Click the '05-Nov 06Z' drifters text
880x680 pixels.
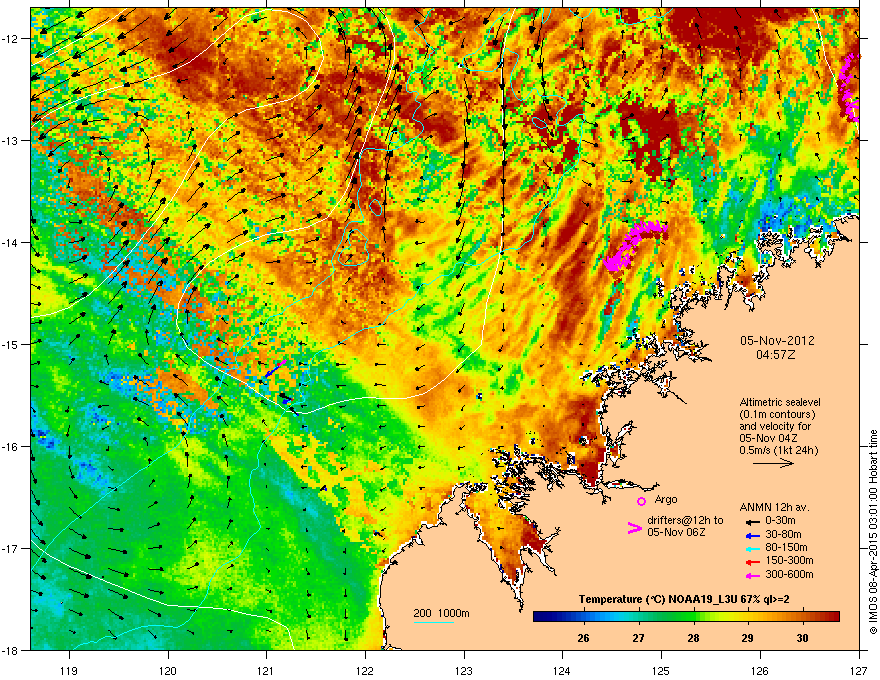(676, 532)
